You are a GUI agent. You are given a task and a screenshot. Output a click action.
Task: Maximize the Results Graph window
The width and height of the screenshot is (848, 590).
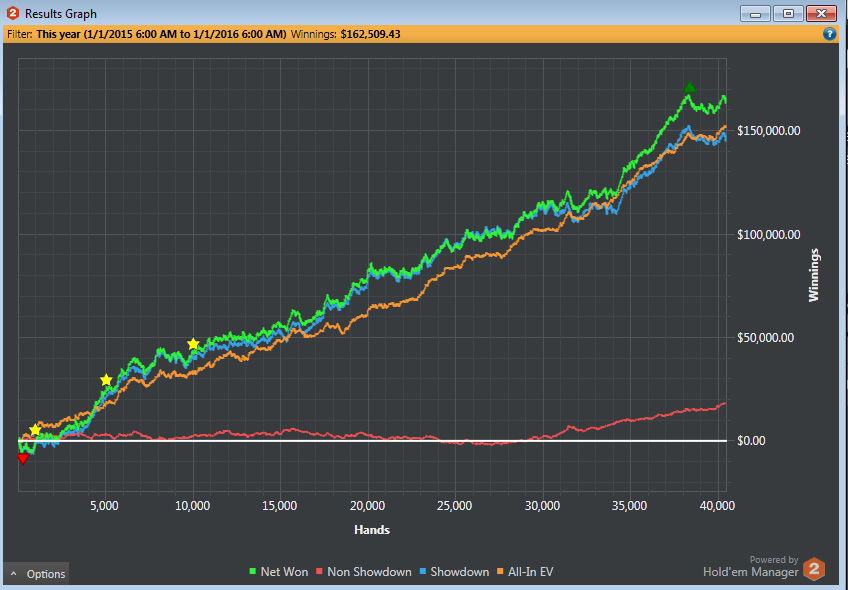click(787, 14)
